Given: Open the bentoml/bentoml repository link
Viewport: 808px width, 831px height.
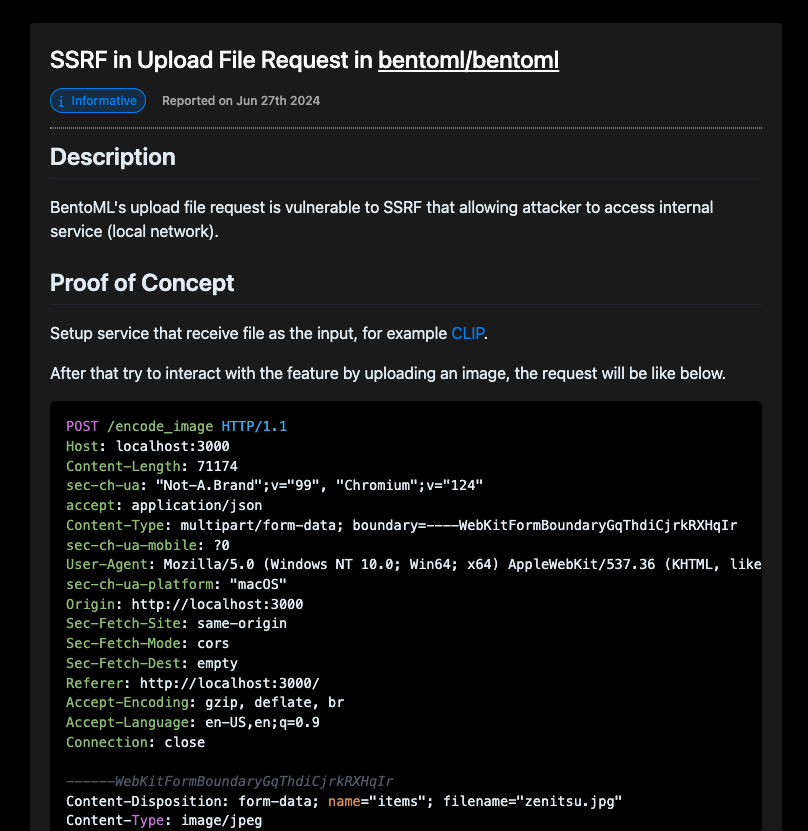Looking at the screenshot, I should coord(468,60).
